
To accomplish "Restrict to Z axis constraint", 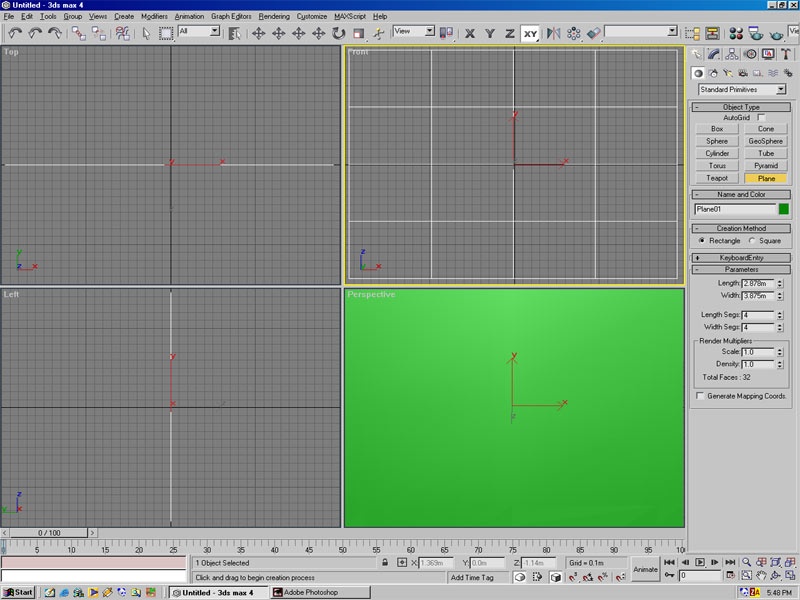I will tap(509, 33).
